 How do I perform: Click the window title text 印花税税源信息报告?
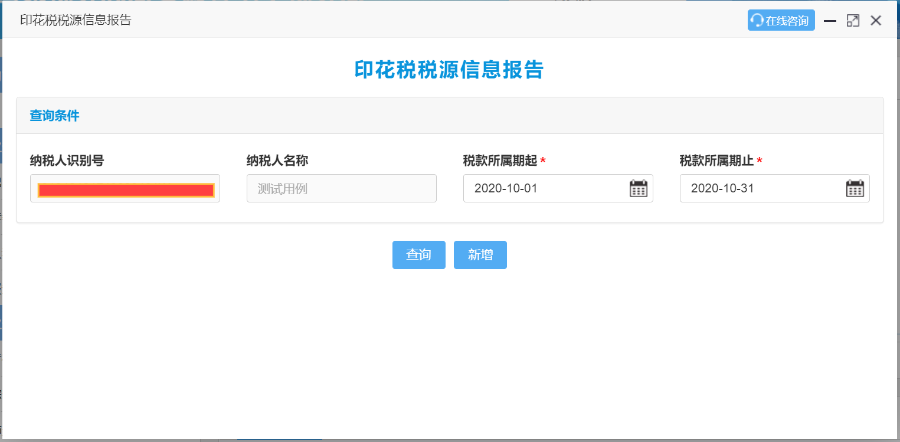76,20
